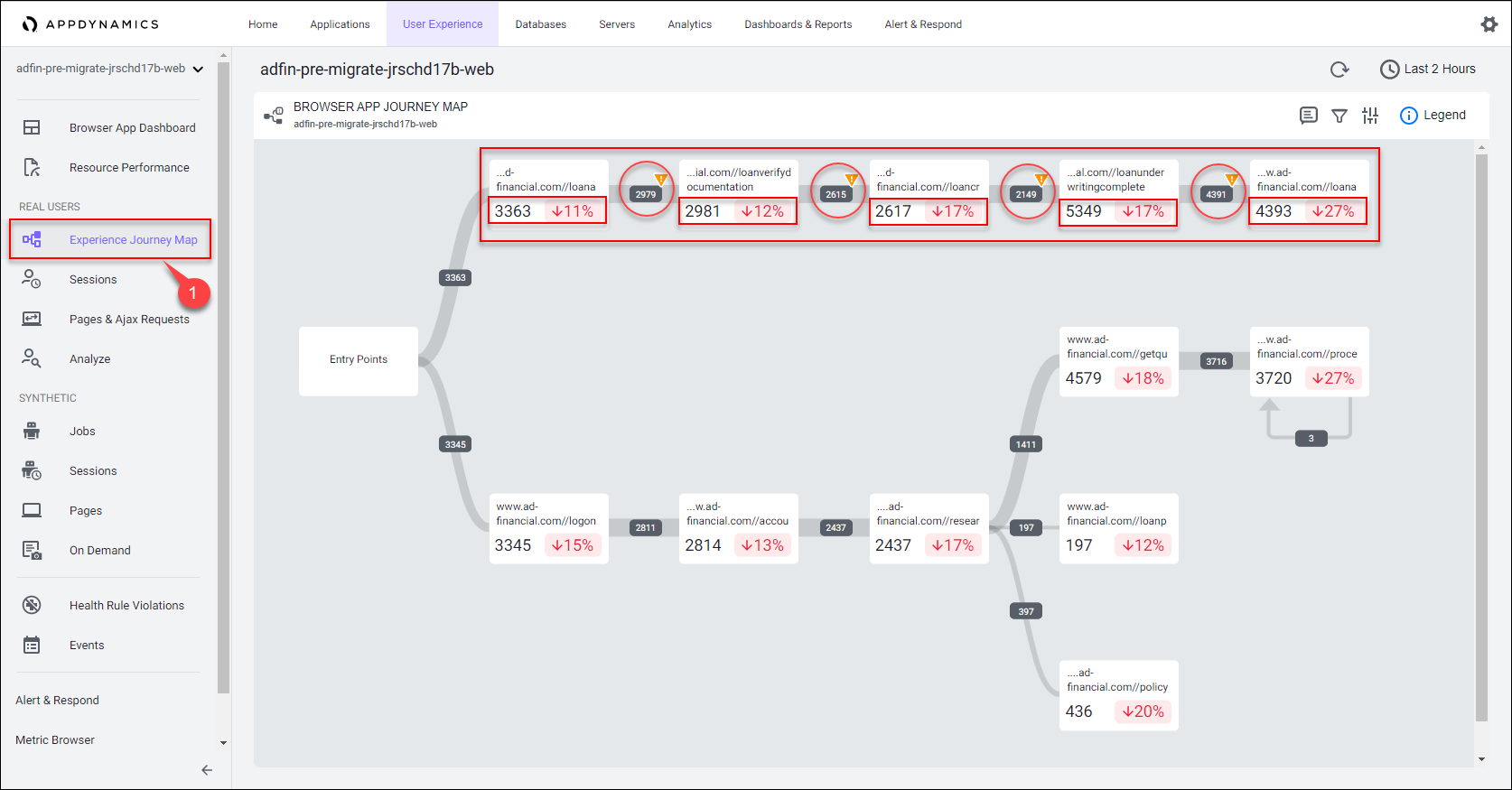
Task: Open Pages & Ajax Requests
Action: (129, 320)
